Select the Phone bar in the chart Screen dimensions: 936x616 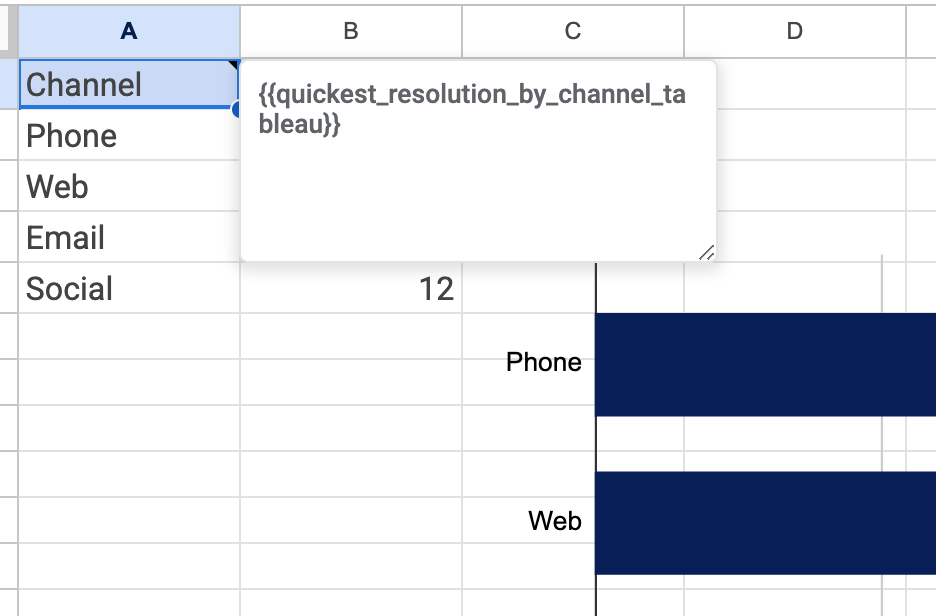tap(766, 364)
